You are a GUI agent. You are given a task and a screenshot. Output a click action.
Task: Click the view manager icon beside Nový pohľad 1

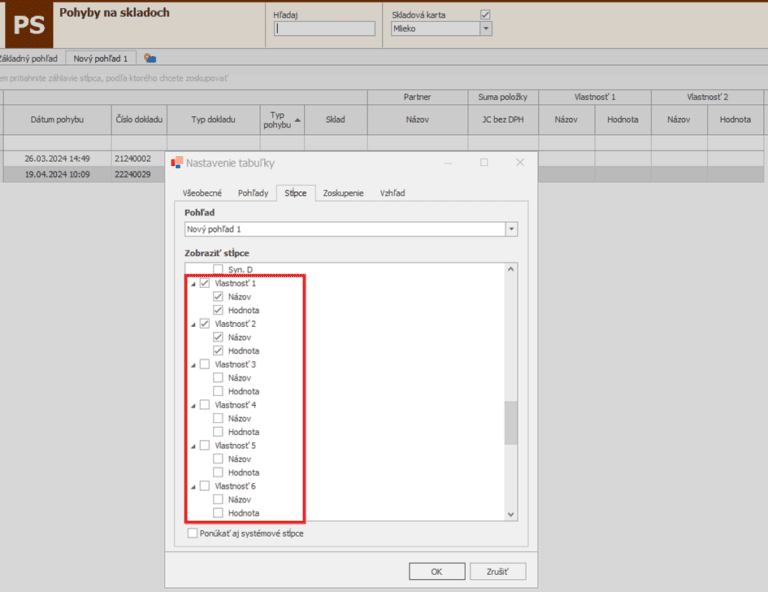coord(150,59)
